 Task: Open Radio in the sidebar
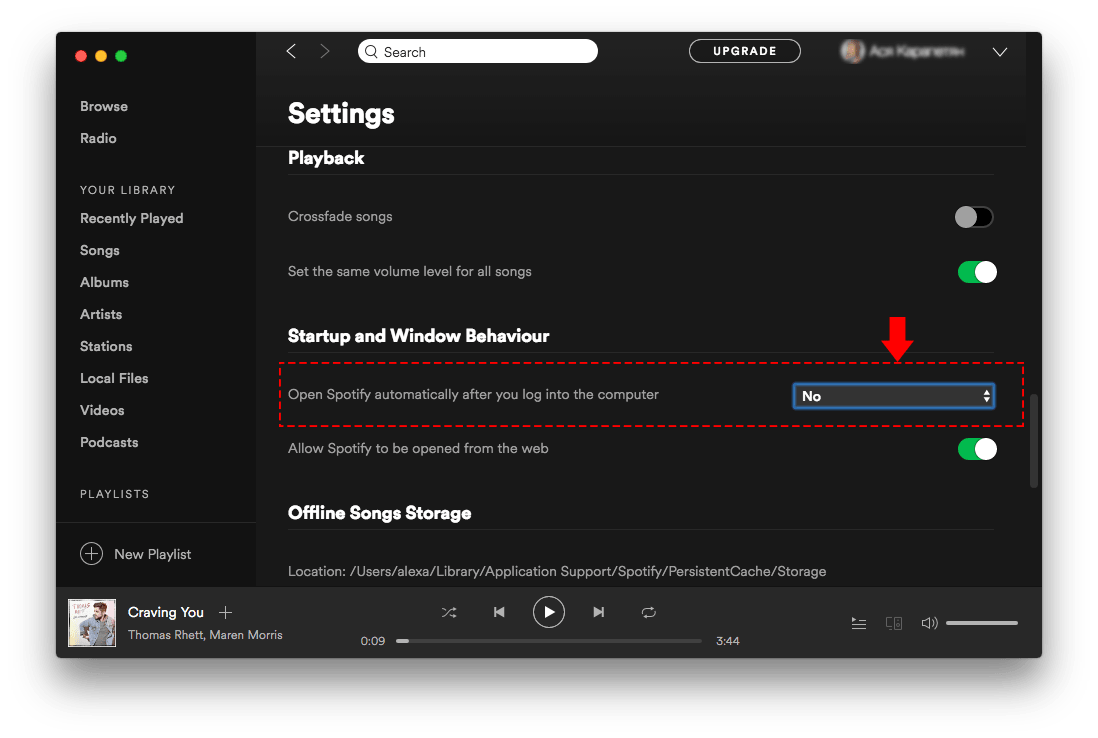coord(98,138)
